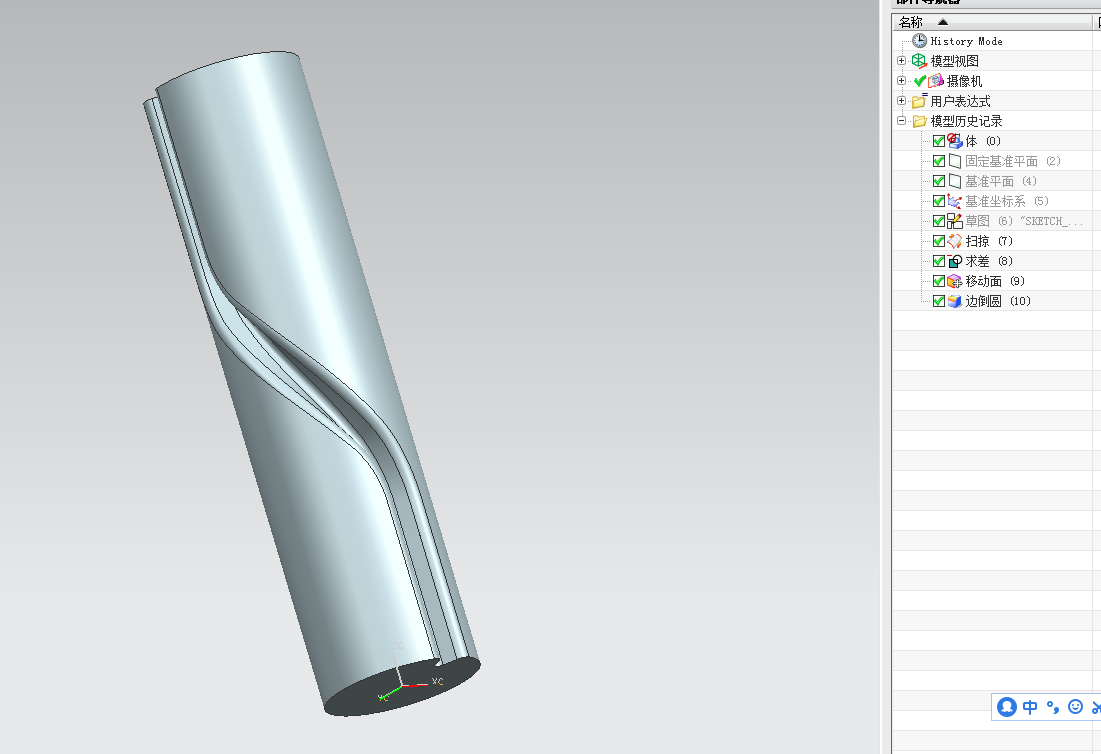Select the 固定基准平面 (2) feature name
The image size is (1101, 754).
click(1013, 161)
